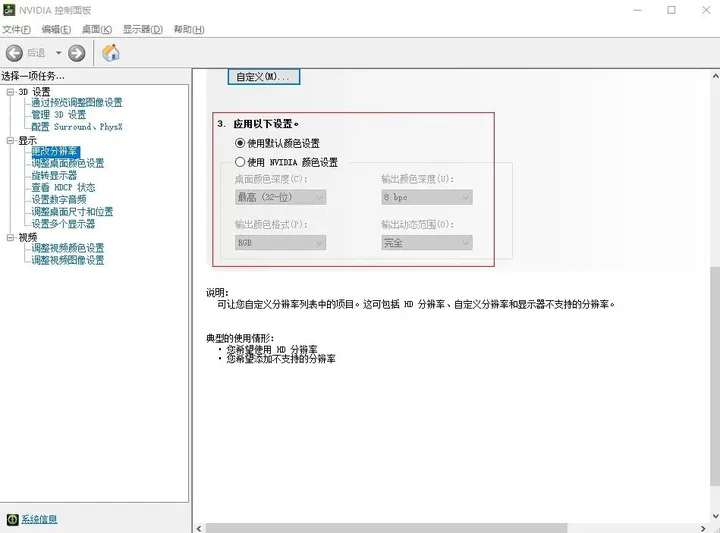Click the 说明: heading text
The width and height of the screenshot is (720, 533).
pos(217,292)
